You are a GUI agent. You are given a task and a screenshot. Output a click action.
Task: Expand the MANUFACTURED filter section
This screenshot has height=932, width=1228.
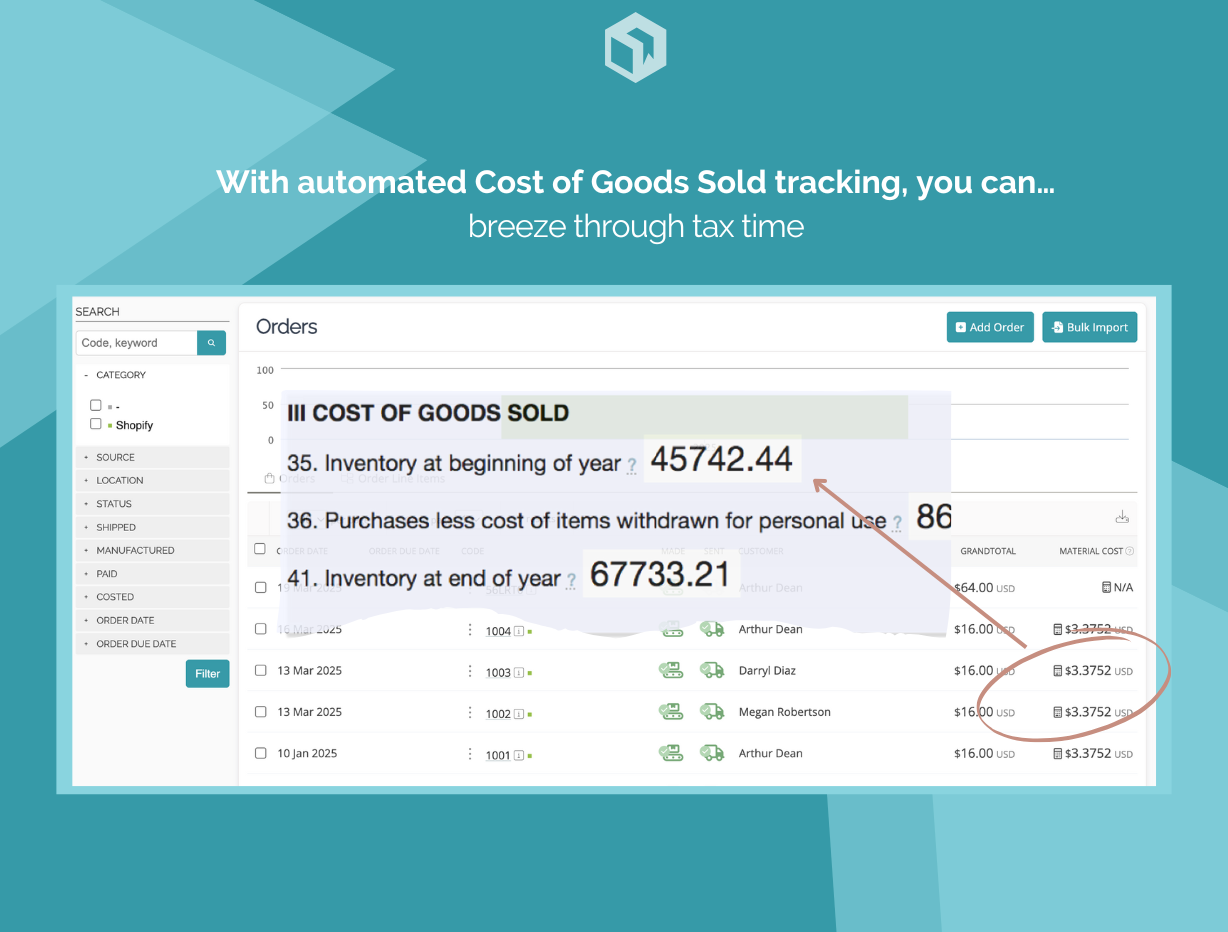click(x=152, y=550)
